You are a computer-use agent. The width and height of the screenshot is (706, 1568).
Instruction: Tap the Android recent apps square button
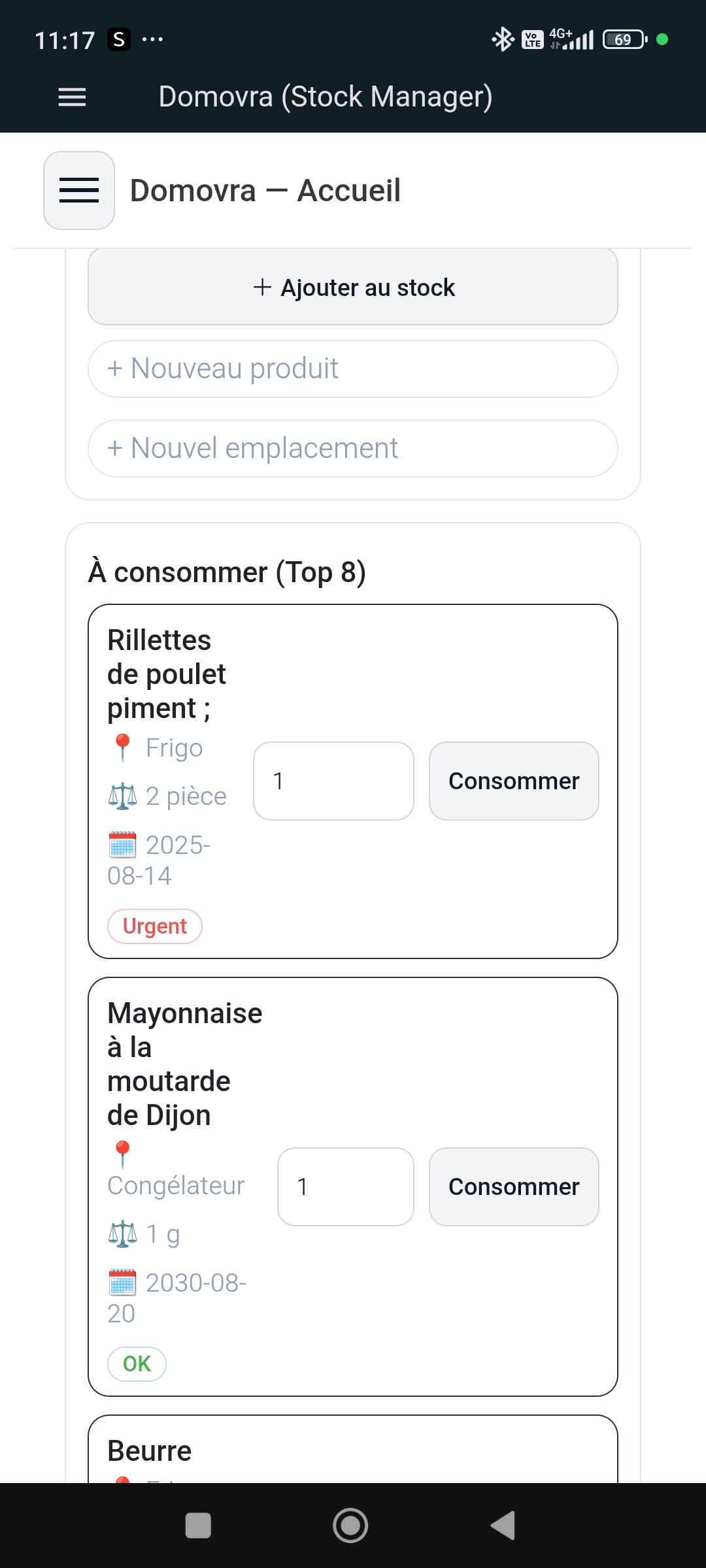coord(198,1526)
